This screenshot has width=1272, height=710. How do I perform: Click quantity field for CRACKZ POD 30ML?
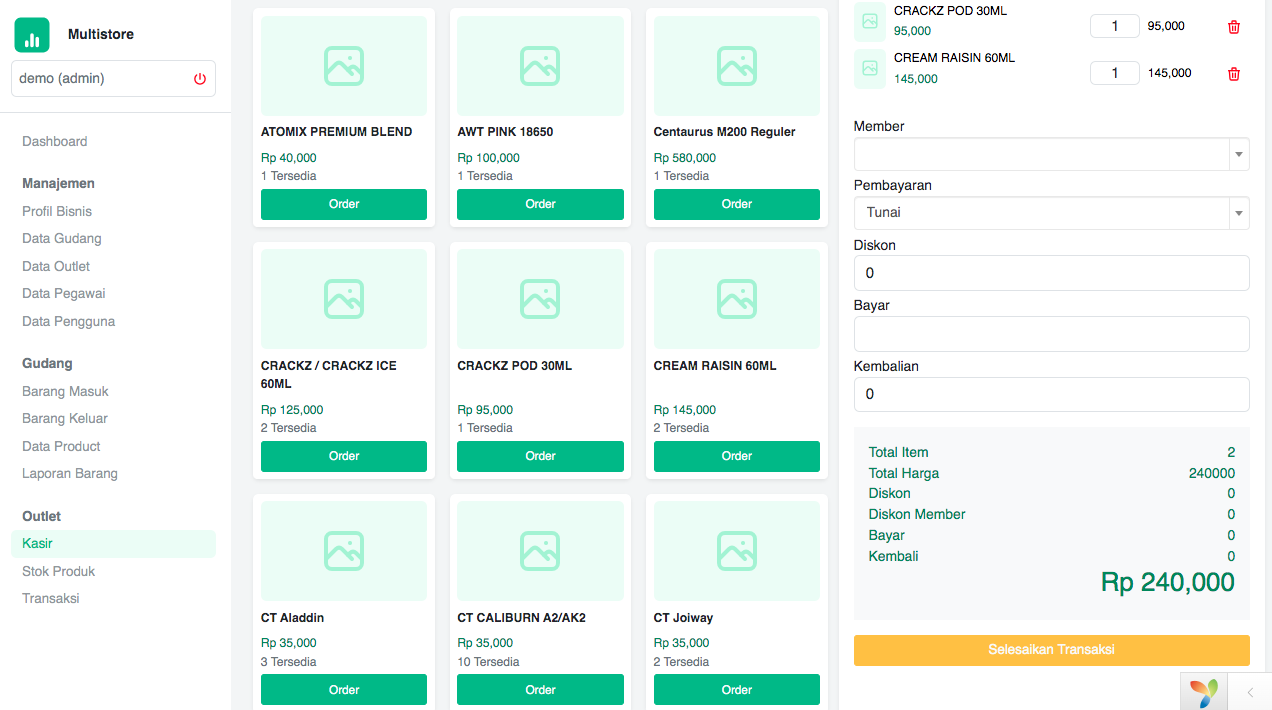1114,26
